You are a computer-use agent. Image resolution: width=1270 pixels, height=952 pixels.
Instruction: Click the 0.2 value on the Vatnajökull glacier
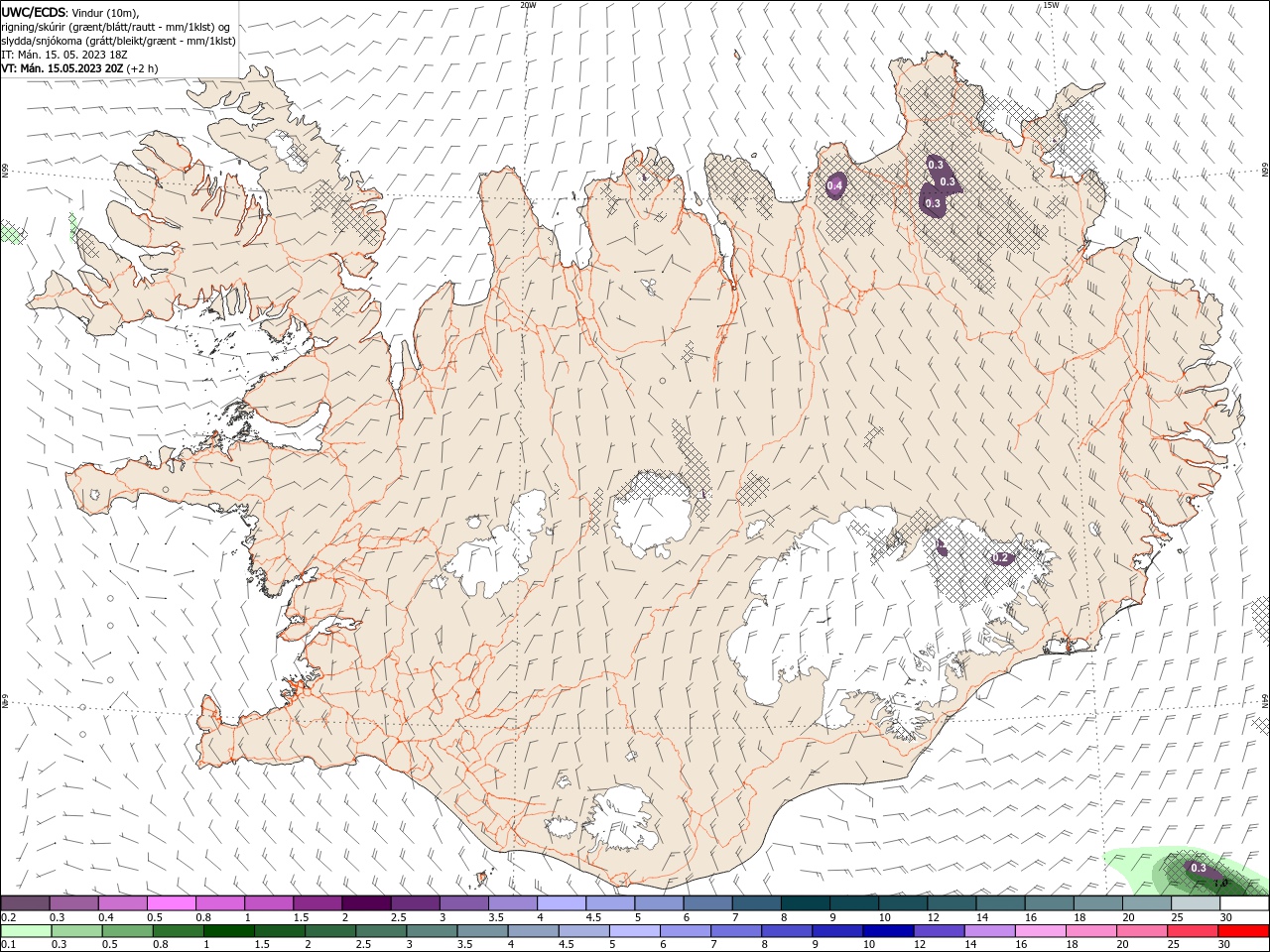[x=1001, y=558]
